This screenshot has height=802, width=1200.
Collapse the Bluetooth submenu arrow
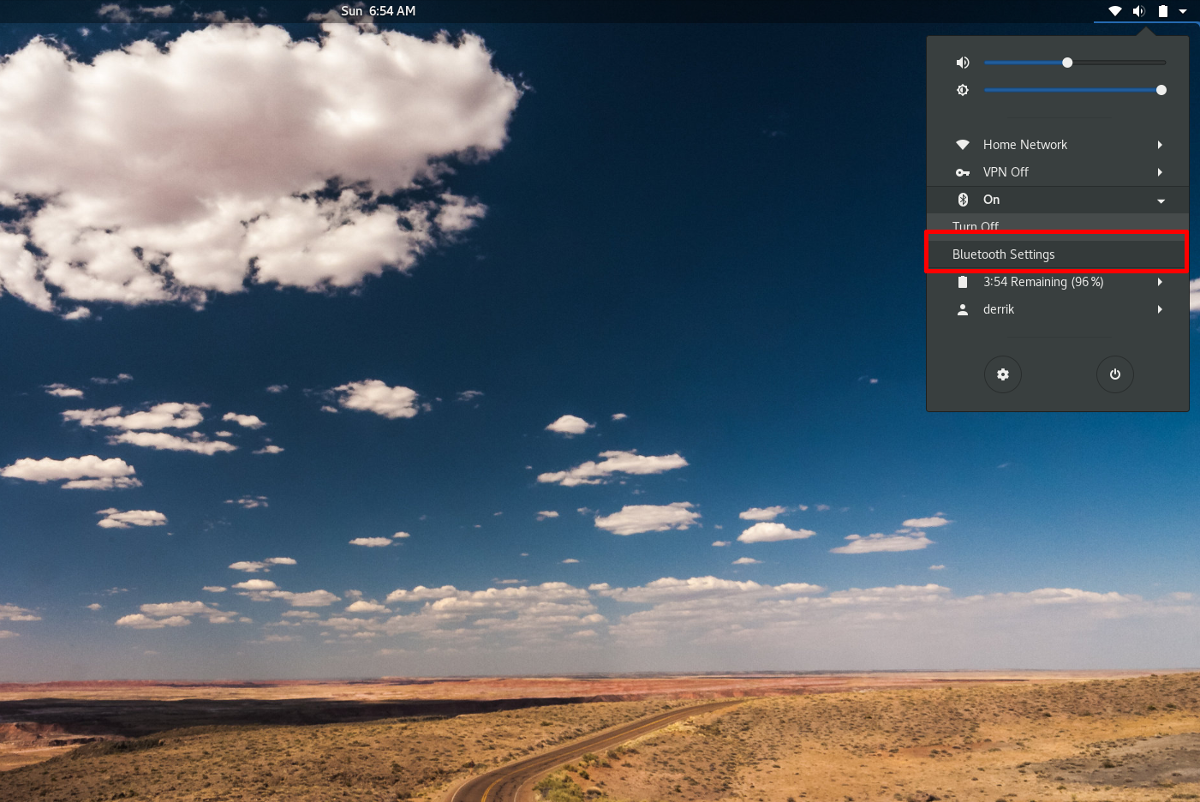[1161, 201]
